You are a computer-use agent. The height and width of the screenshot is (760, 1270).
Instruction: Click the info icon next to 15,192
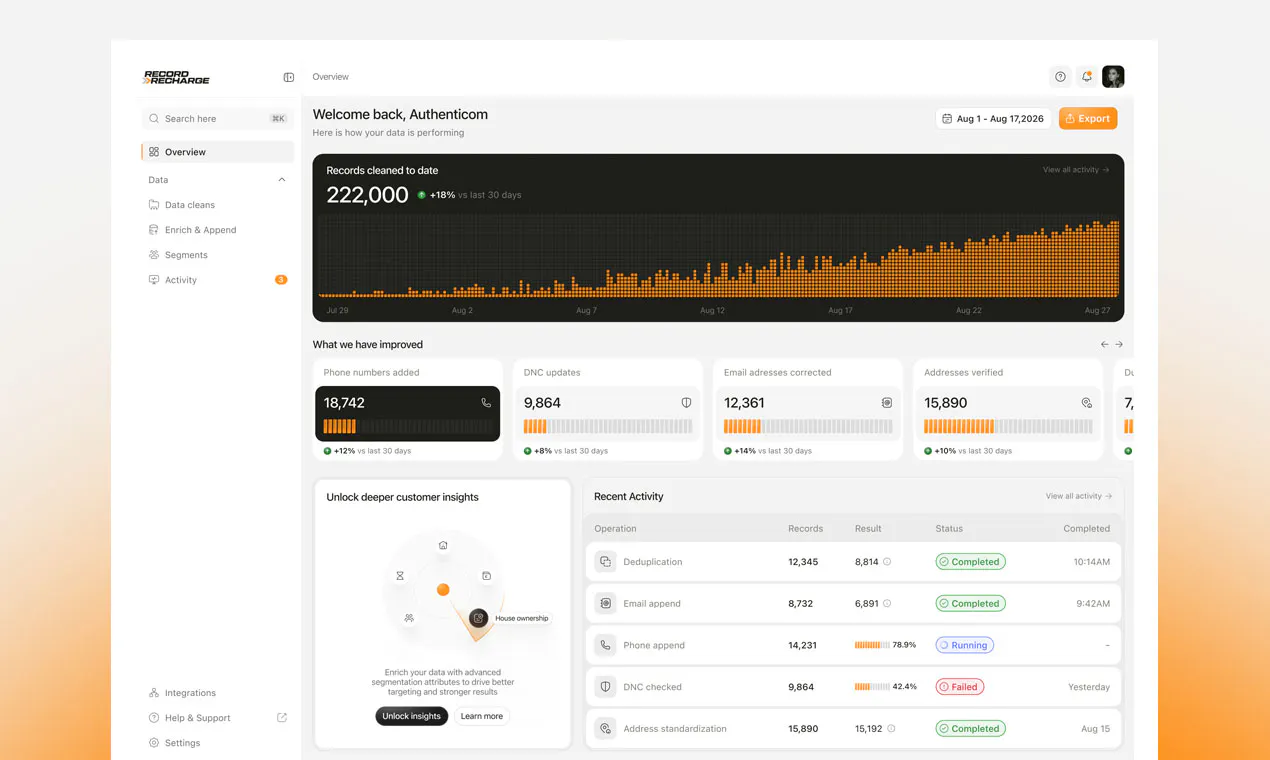891,729
